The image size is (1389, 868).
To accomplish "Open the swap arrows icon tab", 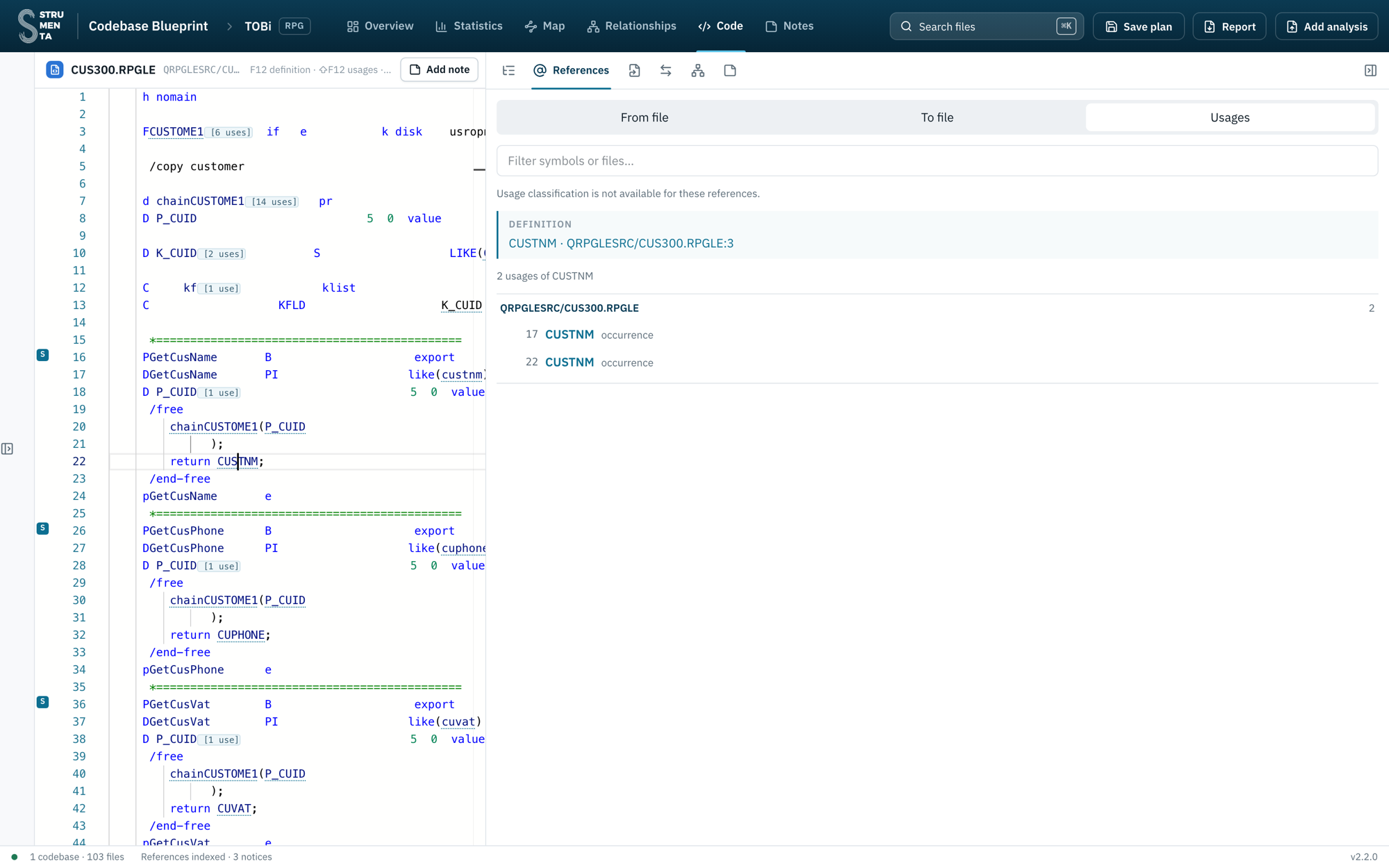I will point(666,70).
